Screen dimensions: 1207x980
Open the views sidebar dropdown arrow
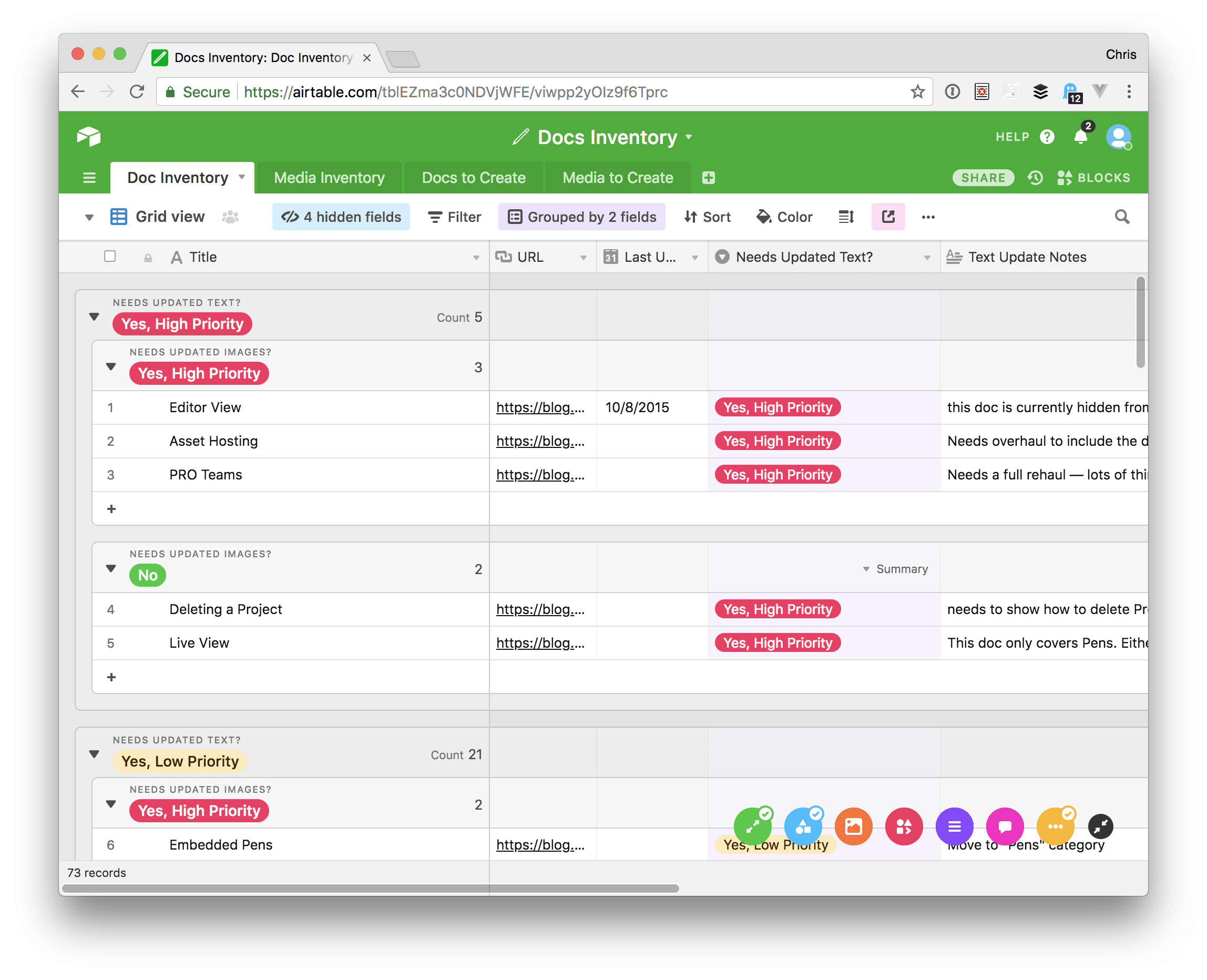(89, 217)
